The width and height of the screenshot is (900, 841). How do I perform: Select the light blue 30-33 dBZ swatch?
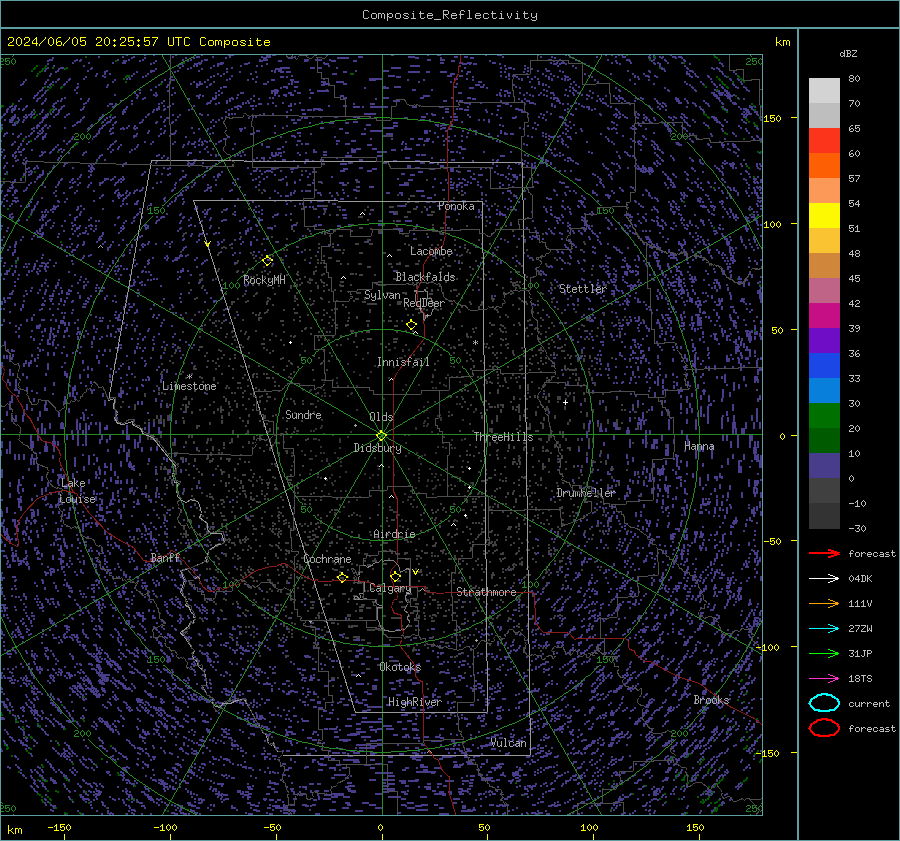[x=824, y=390]
